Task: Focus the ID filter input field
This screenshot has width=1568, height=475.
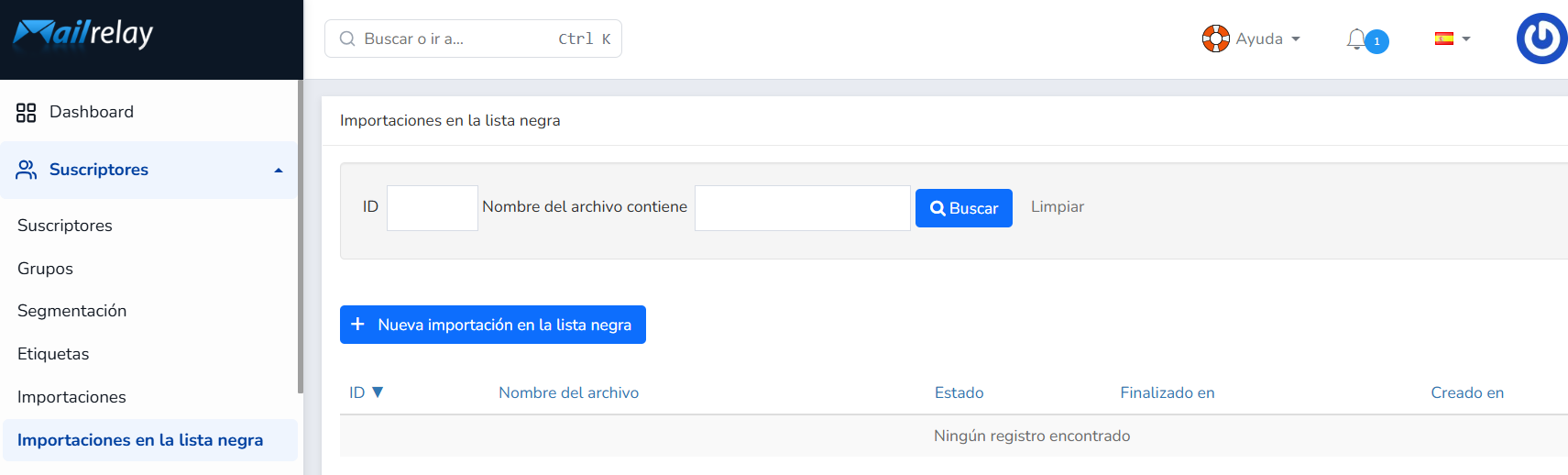Action: (x=433, y=208)
